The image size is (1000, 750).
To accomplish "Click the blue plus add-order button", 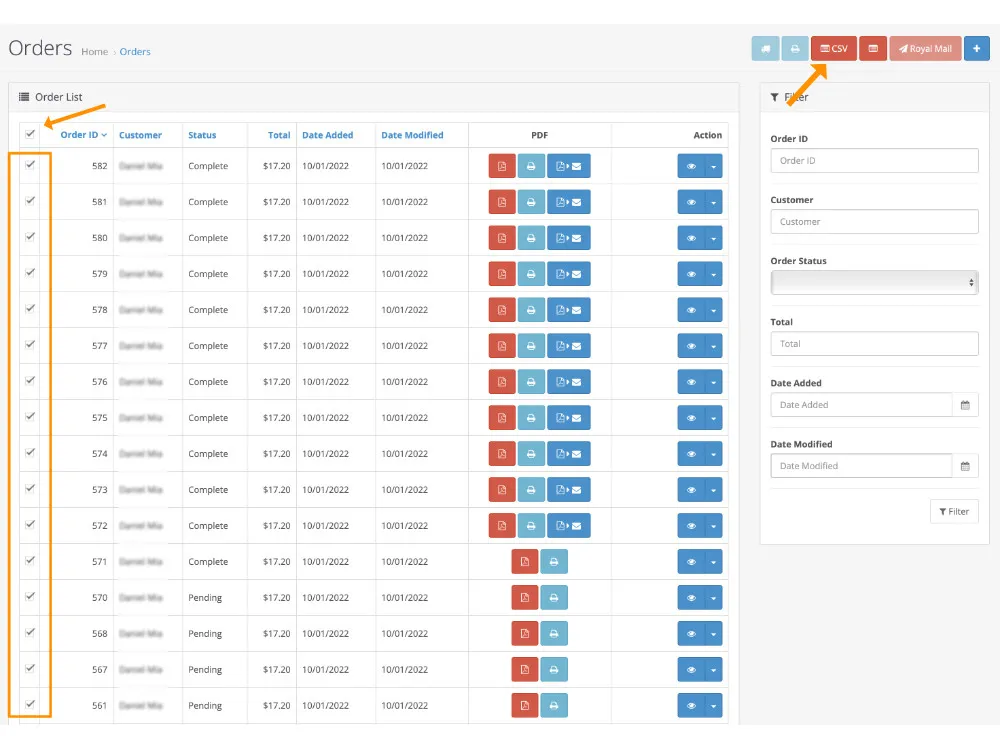I will [977, 48].
